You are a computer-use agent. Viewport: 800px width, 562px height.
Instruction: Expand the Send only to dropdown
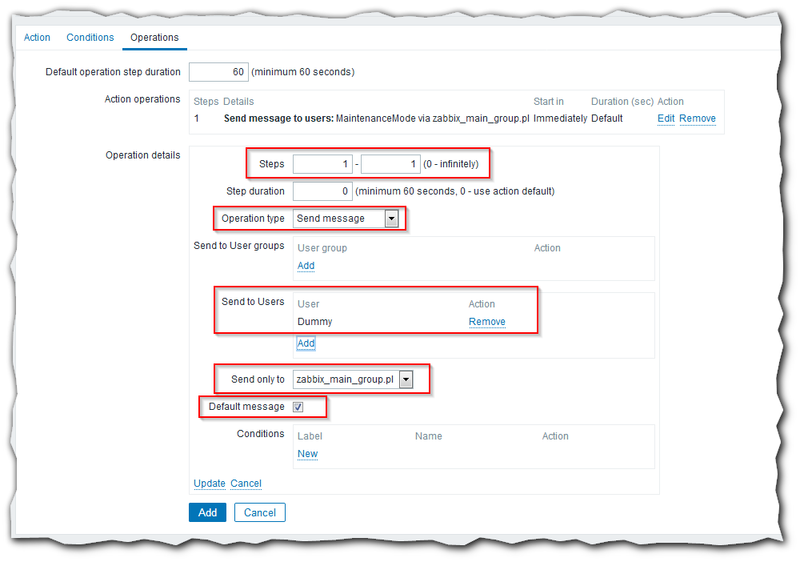click(x=353, y=379)
